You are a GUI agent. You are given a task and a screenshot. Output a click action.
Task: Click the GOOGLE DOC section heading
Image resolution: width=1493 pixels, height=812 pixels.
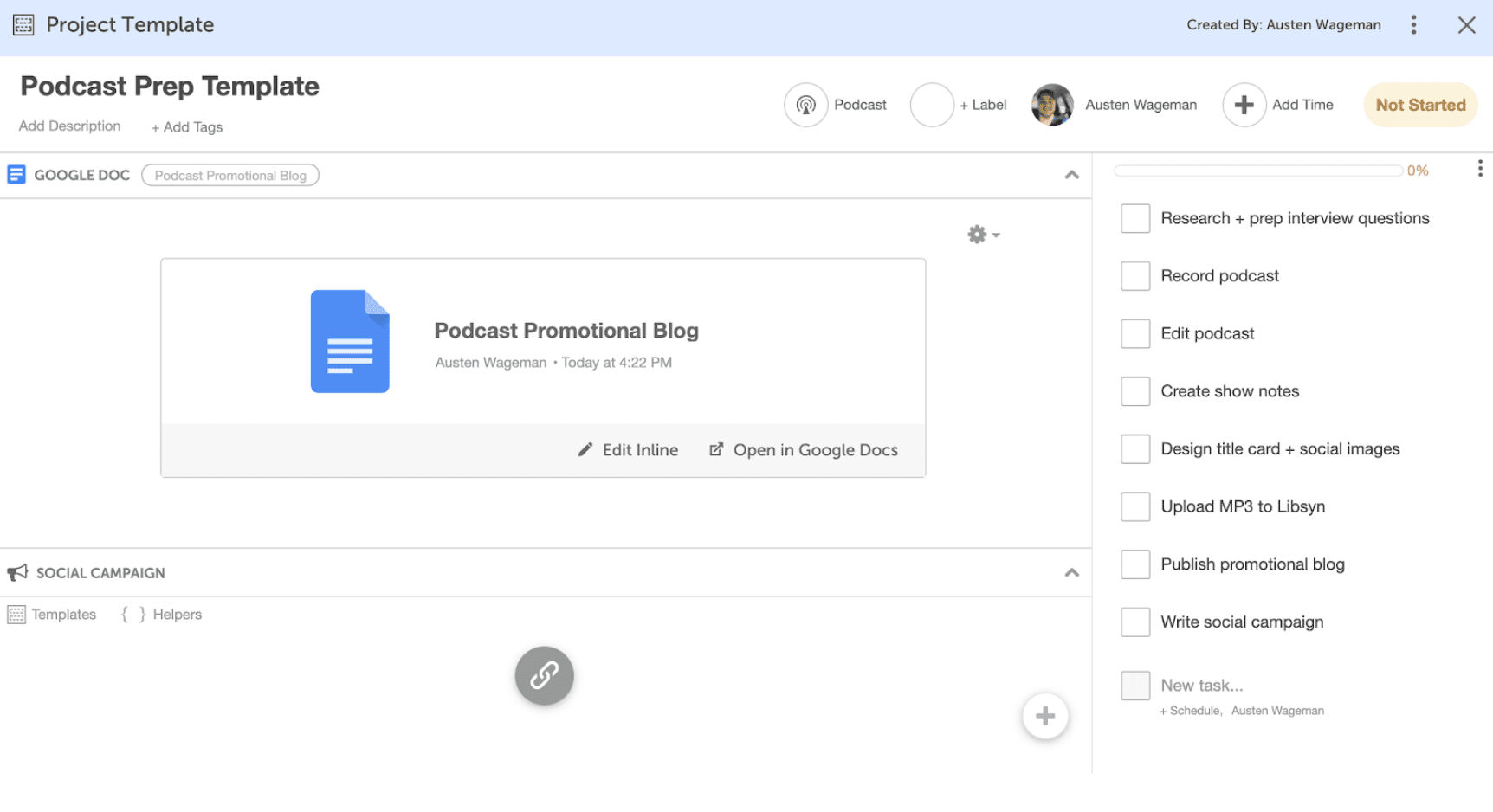pyautogui.click(x=82, y=175)
